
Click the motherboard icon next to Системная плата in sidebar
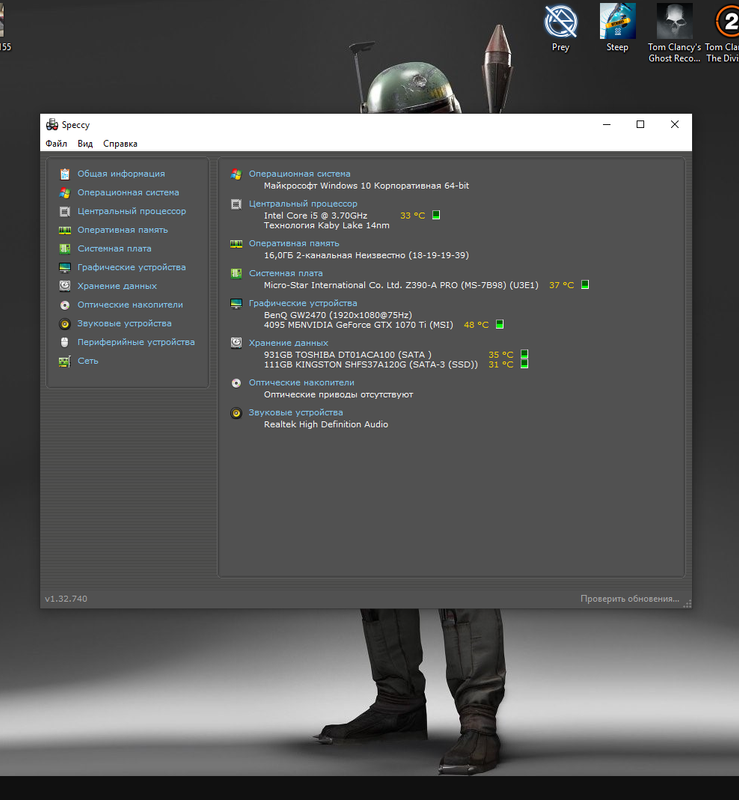point(65,249)
